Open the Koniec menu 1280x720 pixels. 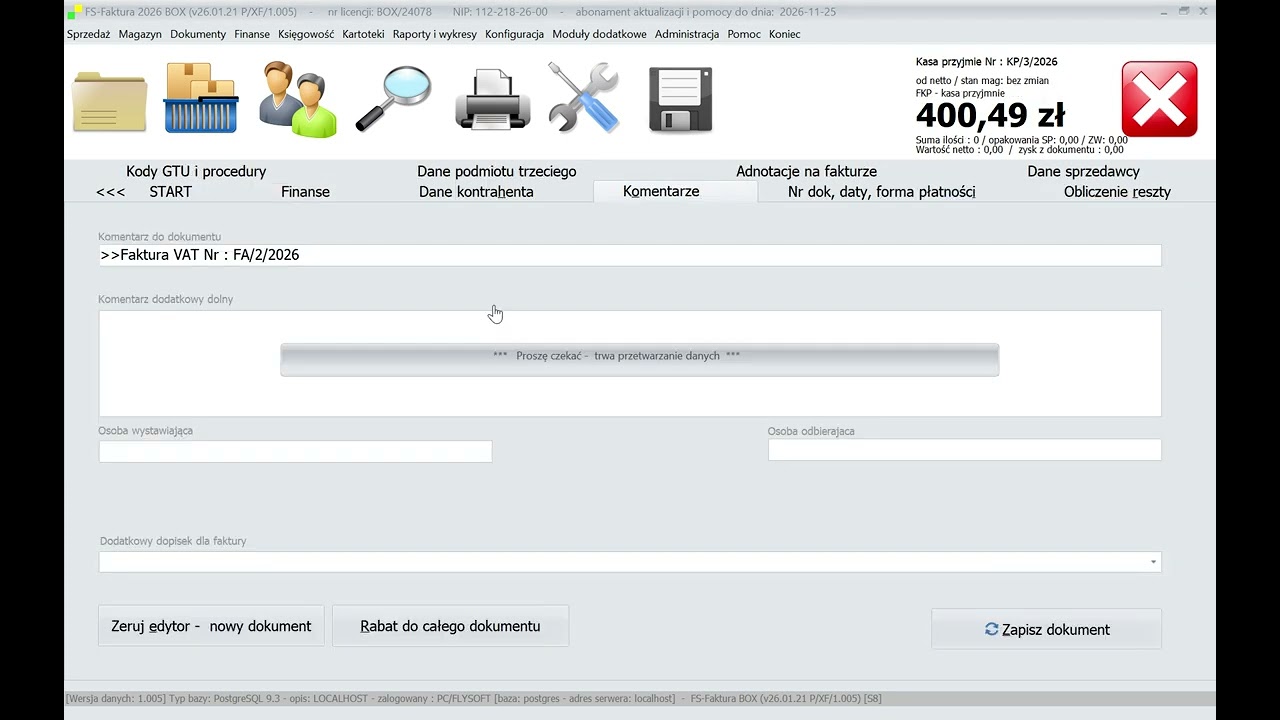click(x=784, y=34)
